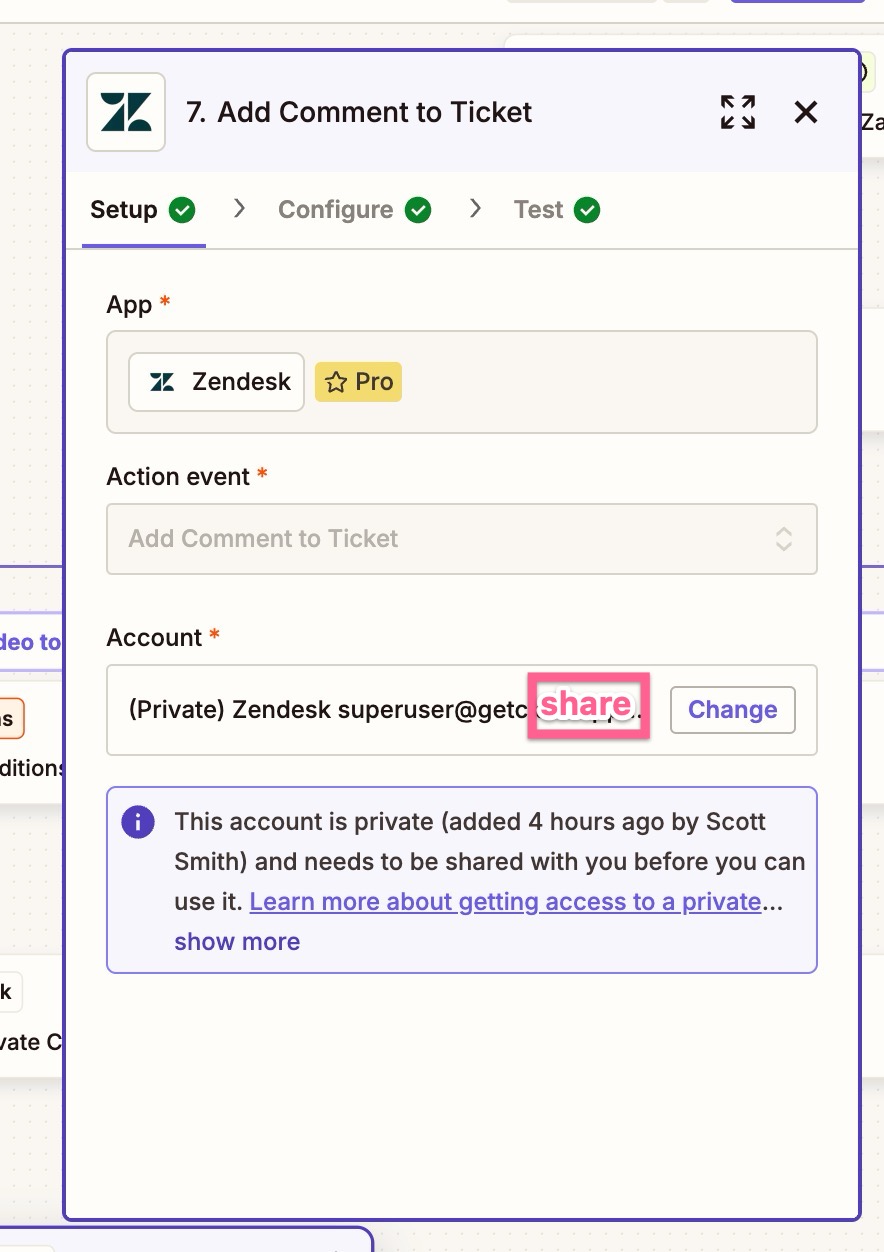Open the Configure tab

click(x=354, y=210)
